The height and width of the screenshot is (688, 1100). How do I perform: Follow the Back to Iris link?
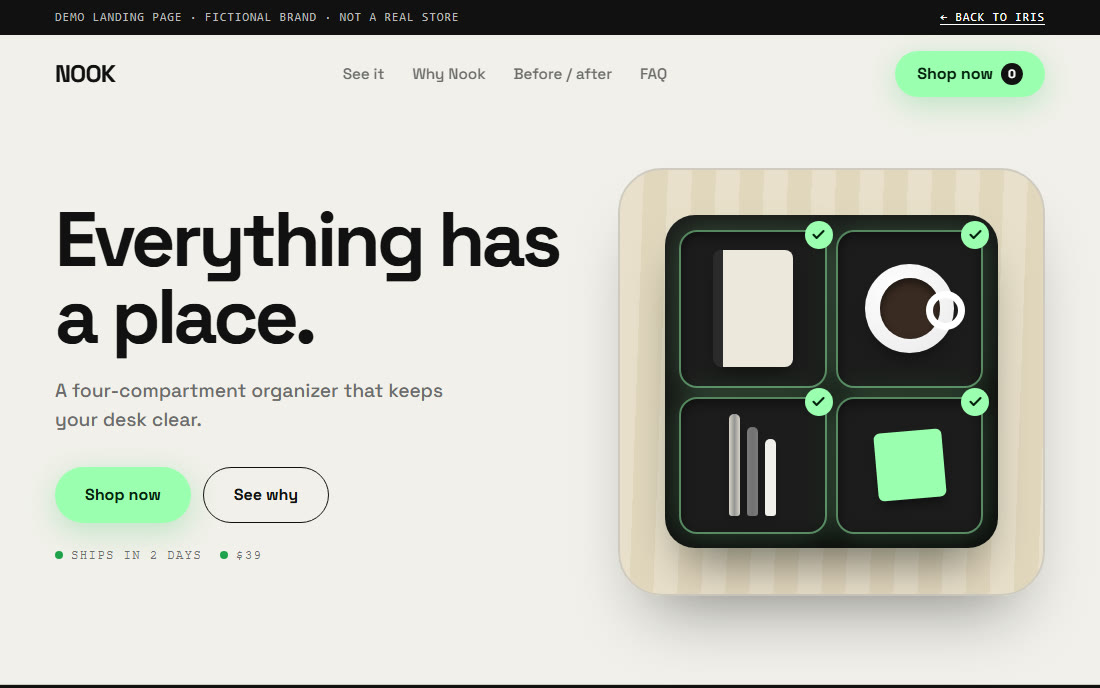click(x=992, y=17)
